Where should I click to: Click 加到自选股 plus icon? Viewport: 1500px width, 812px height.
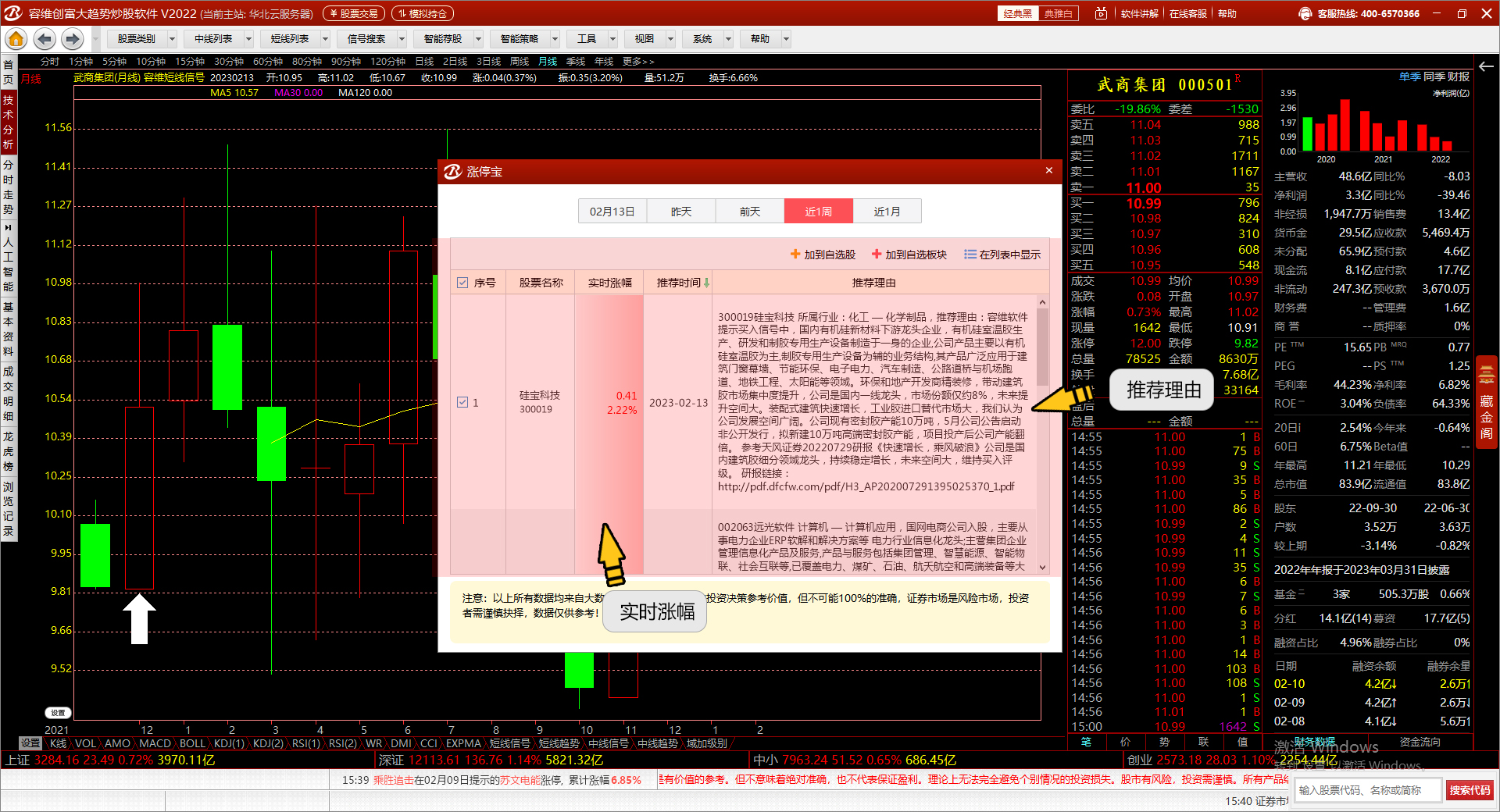(795, 254)
